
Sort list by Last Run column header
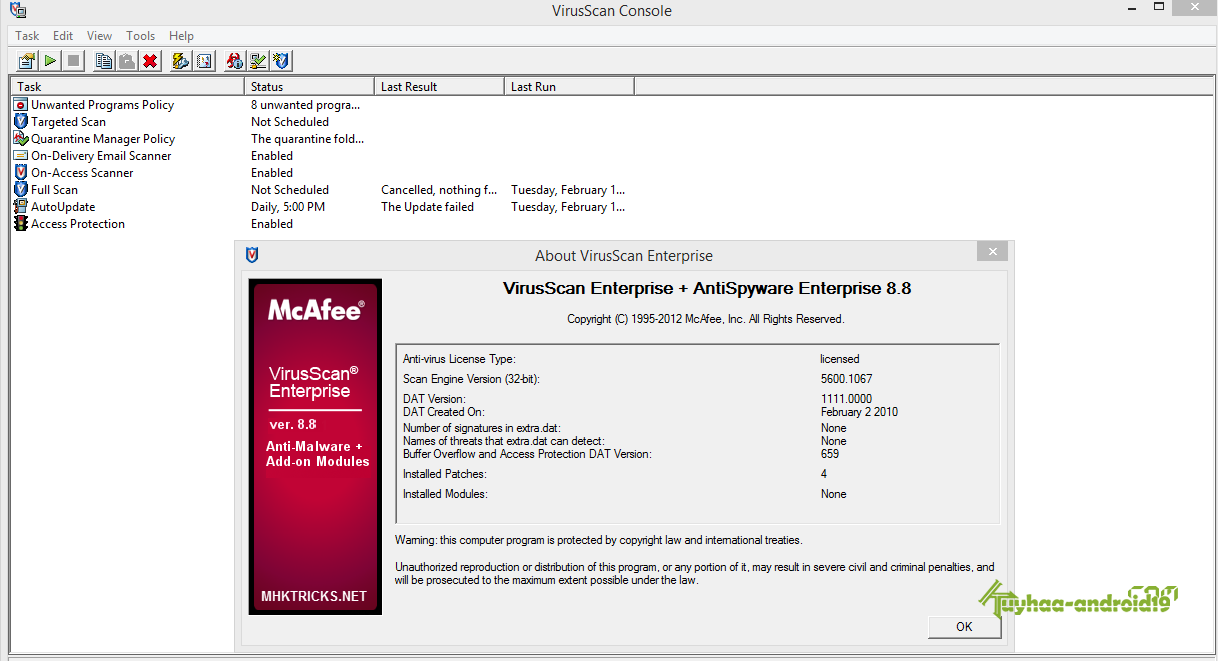point(569,87)
